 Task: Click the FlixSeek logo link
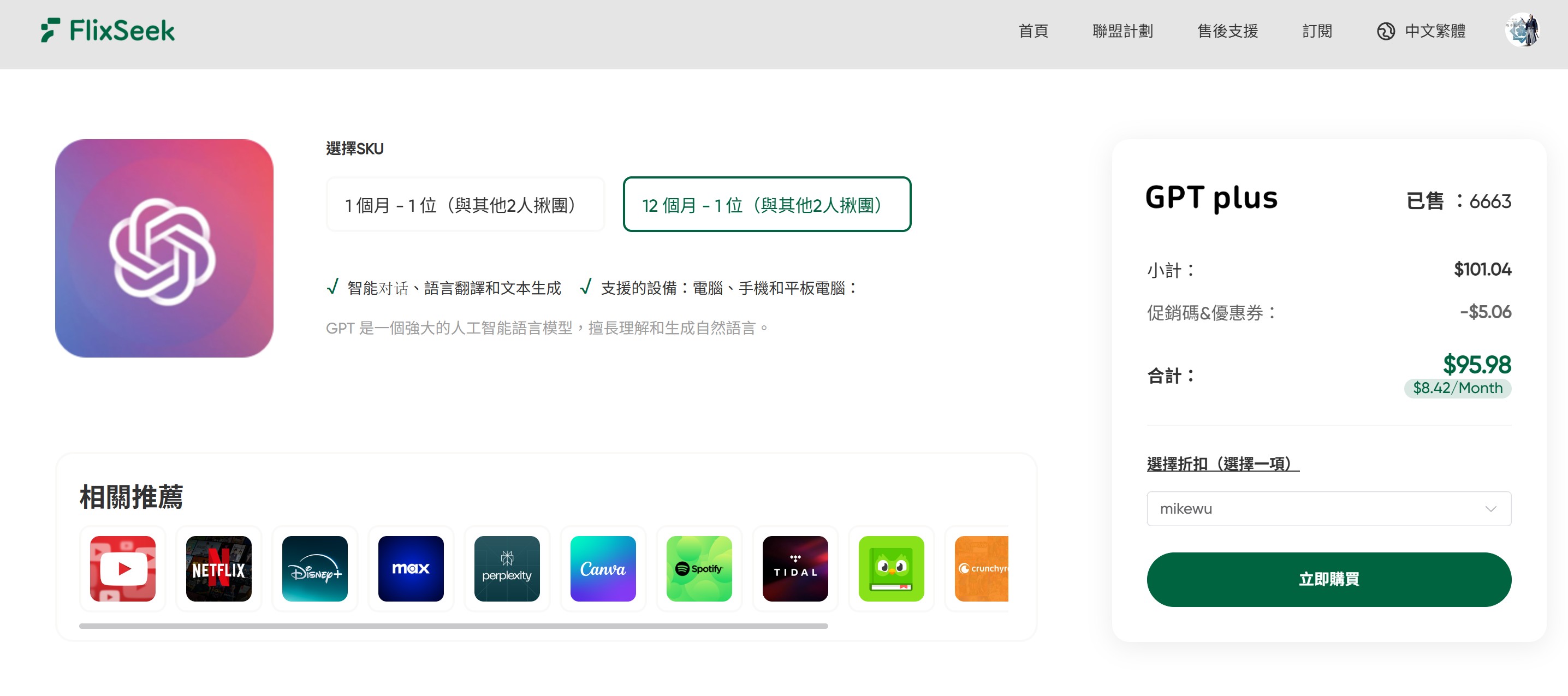108,31
